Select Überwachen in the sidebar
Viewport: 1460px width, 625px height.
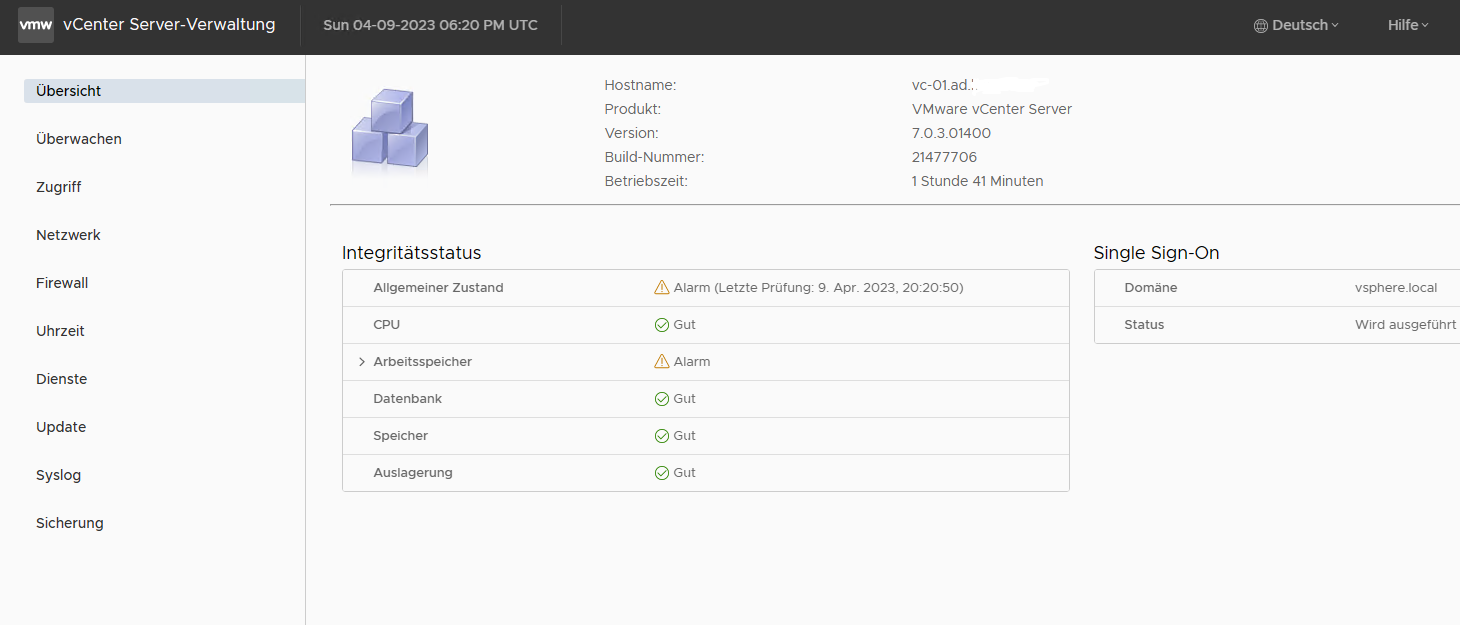[x=79, y=139]
